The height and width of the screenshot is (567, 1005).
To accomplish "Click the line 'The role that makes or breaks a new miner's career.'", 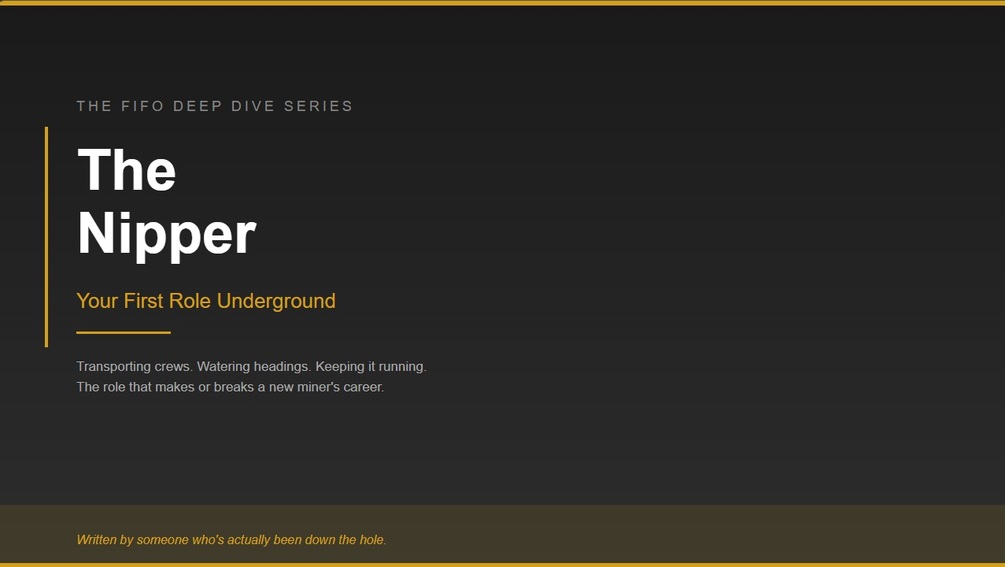I will tap(230, 387).
